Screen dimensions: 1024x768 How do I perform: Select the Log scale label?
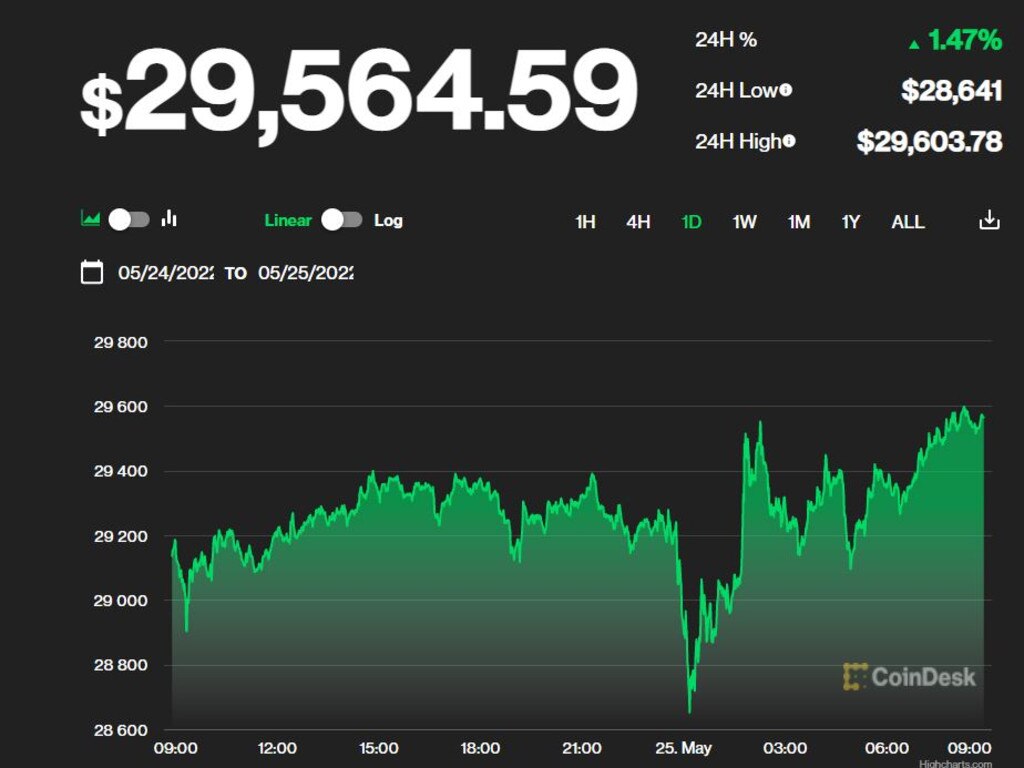(x=388, y=220)
